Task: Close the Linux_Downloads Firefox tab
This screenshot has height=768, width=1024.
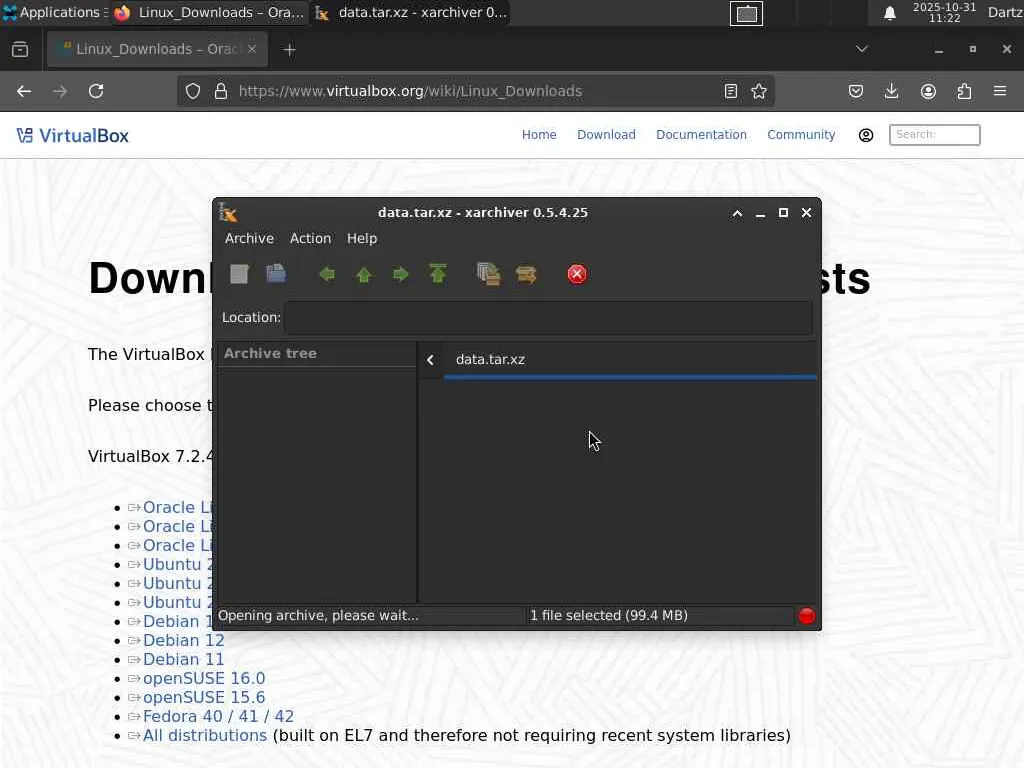Action: [252, 49]
